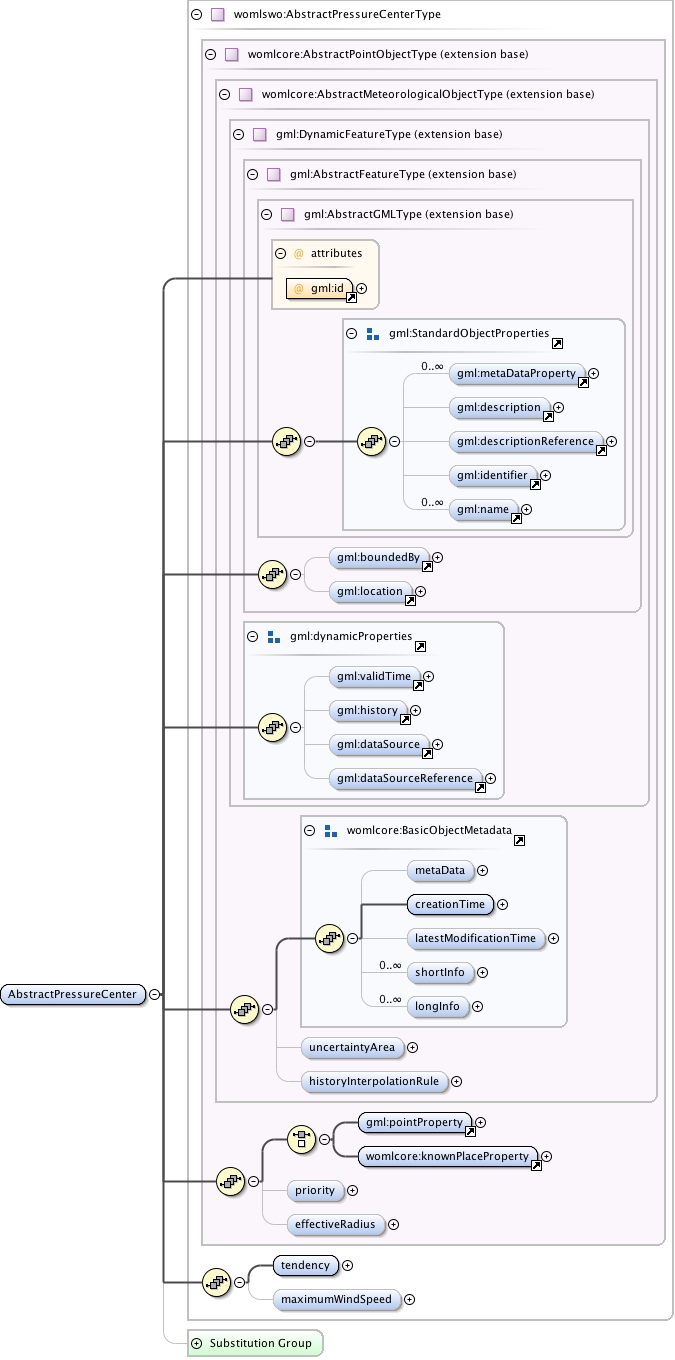675x1360 pixels.
Task: Collapse the womlswo:AbstractPressureCenterType box
Action: point(196,15)
